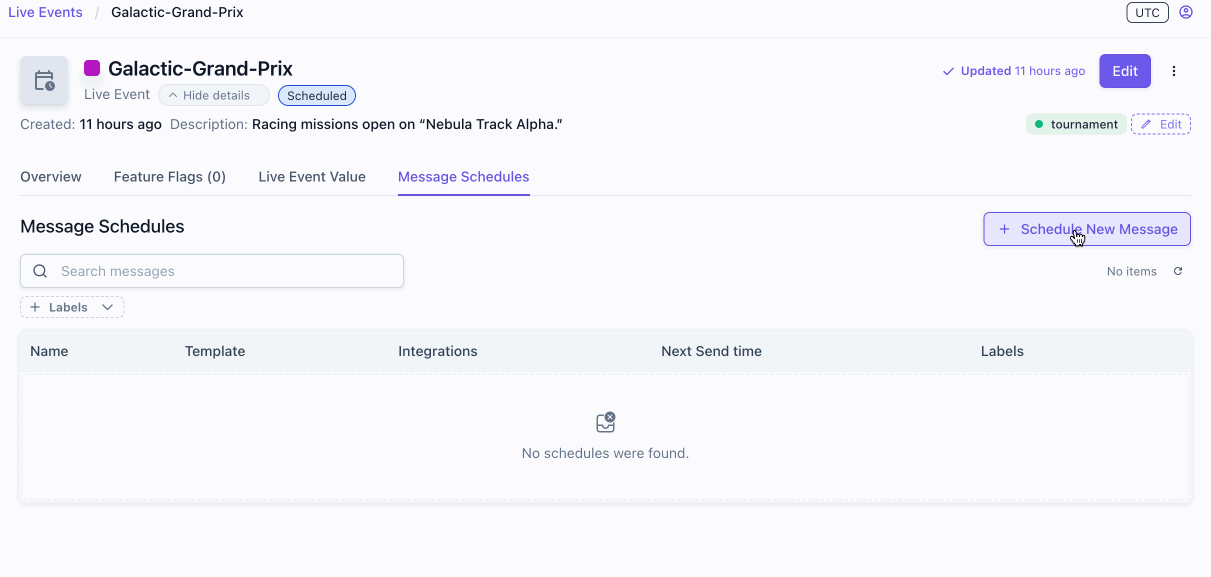
Task: Click the empty-state calendar icon under the table
Action: [605, 422]
